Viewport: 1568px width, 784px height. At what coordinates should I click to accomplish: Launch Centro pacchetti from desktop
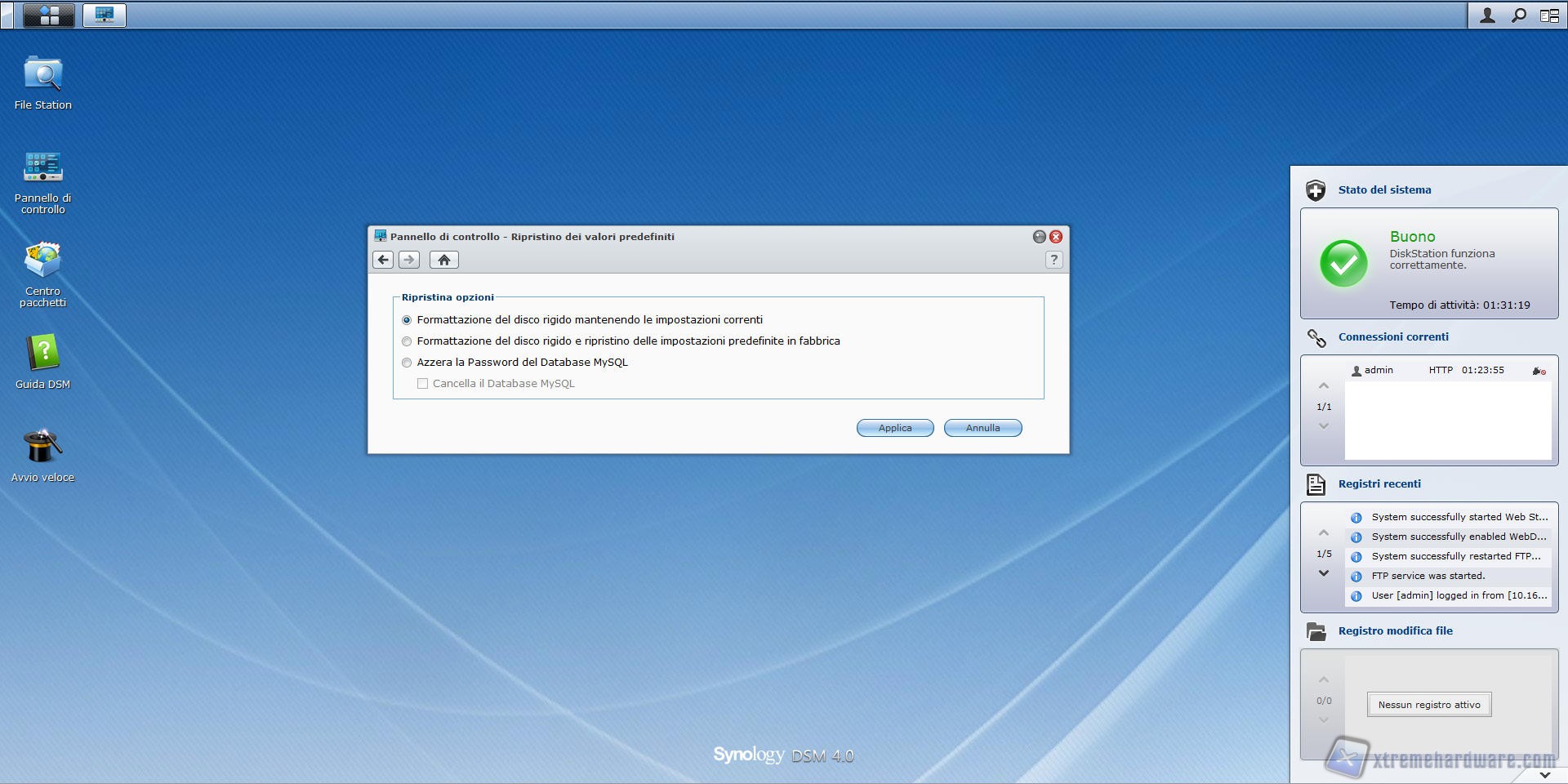click(x=42, y=261)
